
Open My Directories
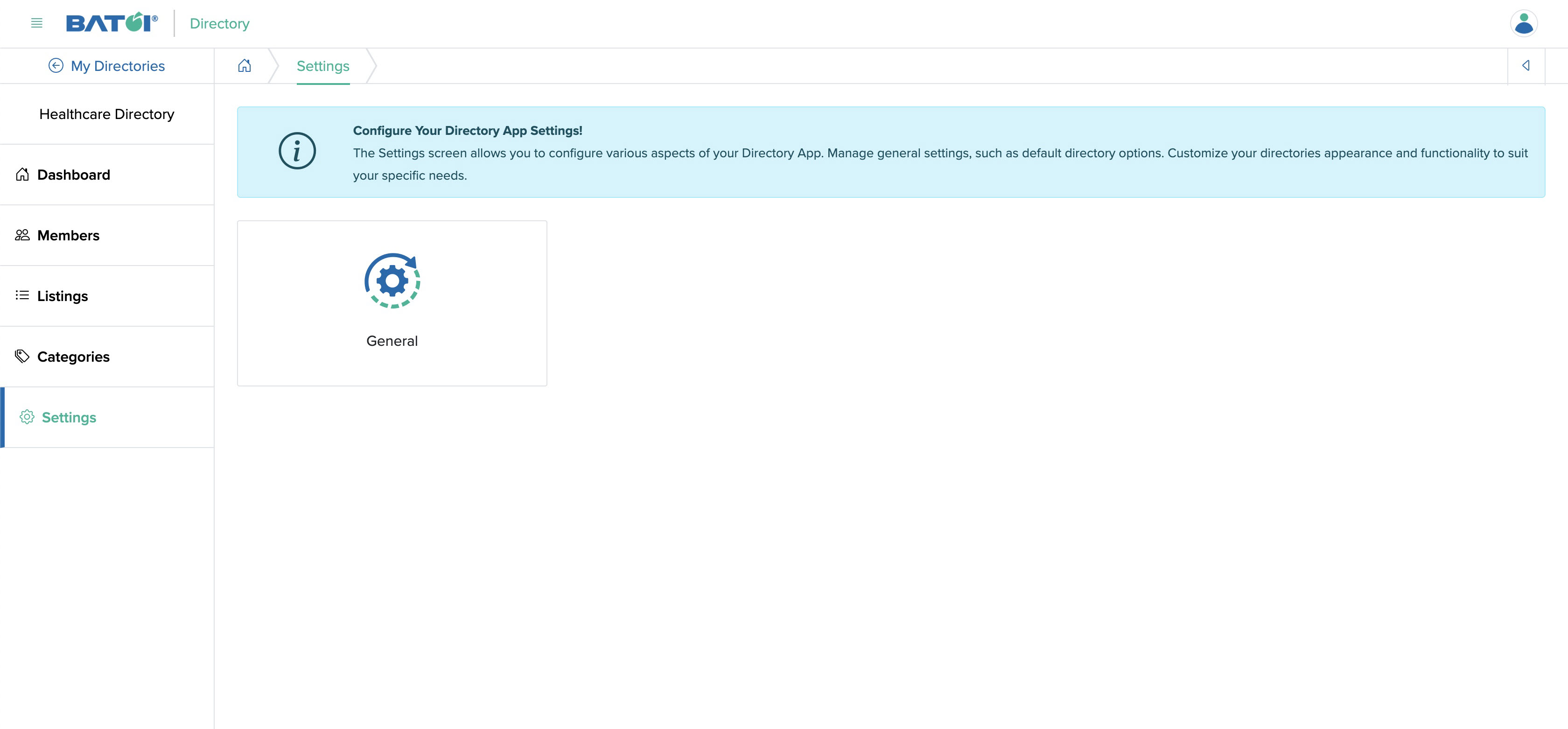point(118,65)
